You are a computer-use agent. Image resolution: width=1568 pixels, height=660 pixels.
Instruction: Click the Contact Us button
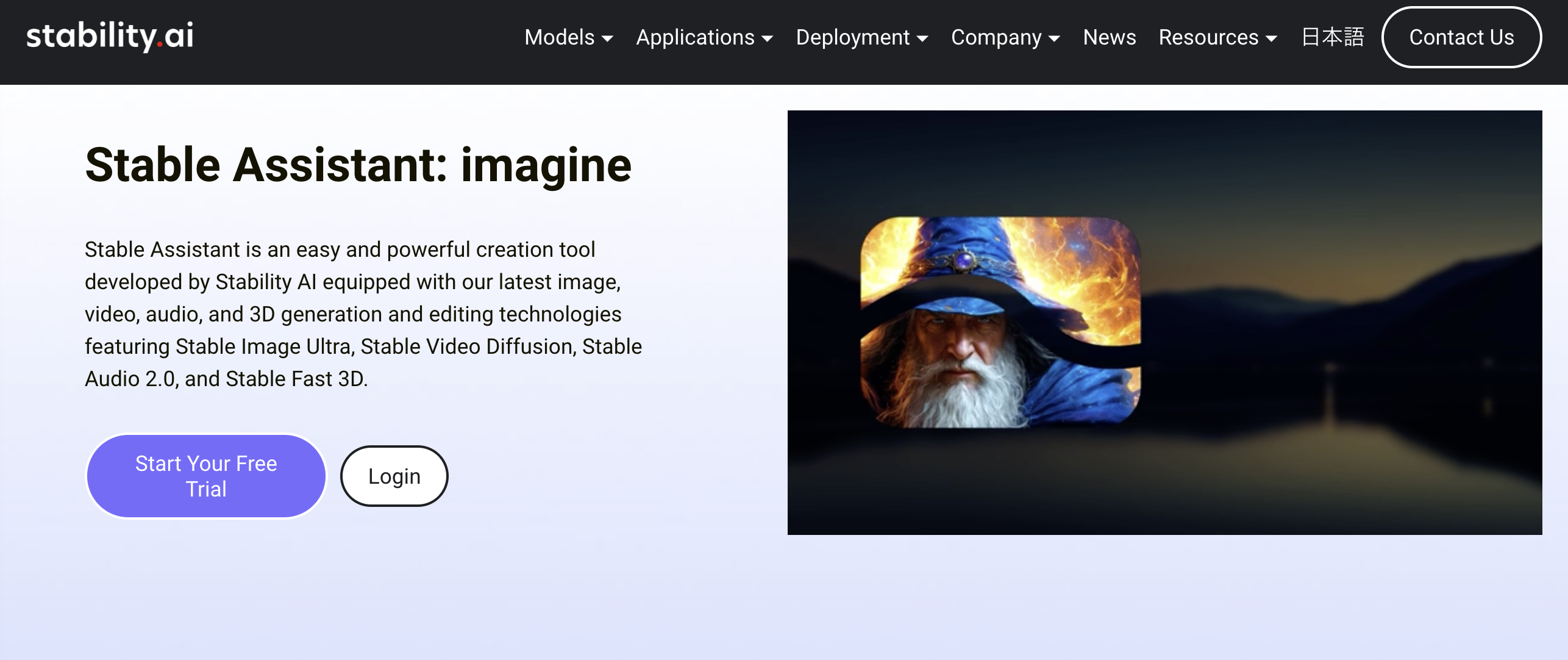[1461, 37]
